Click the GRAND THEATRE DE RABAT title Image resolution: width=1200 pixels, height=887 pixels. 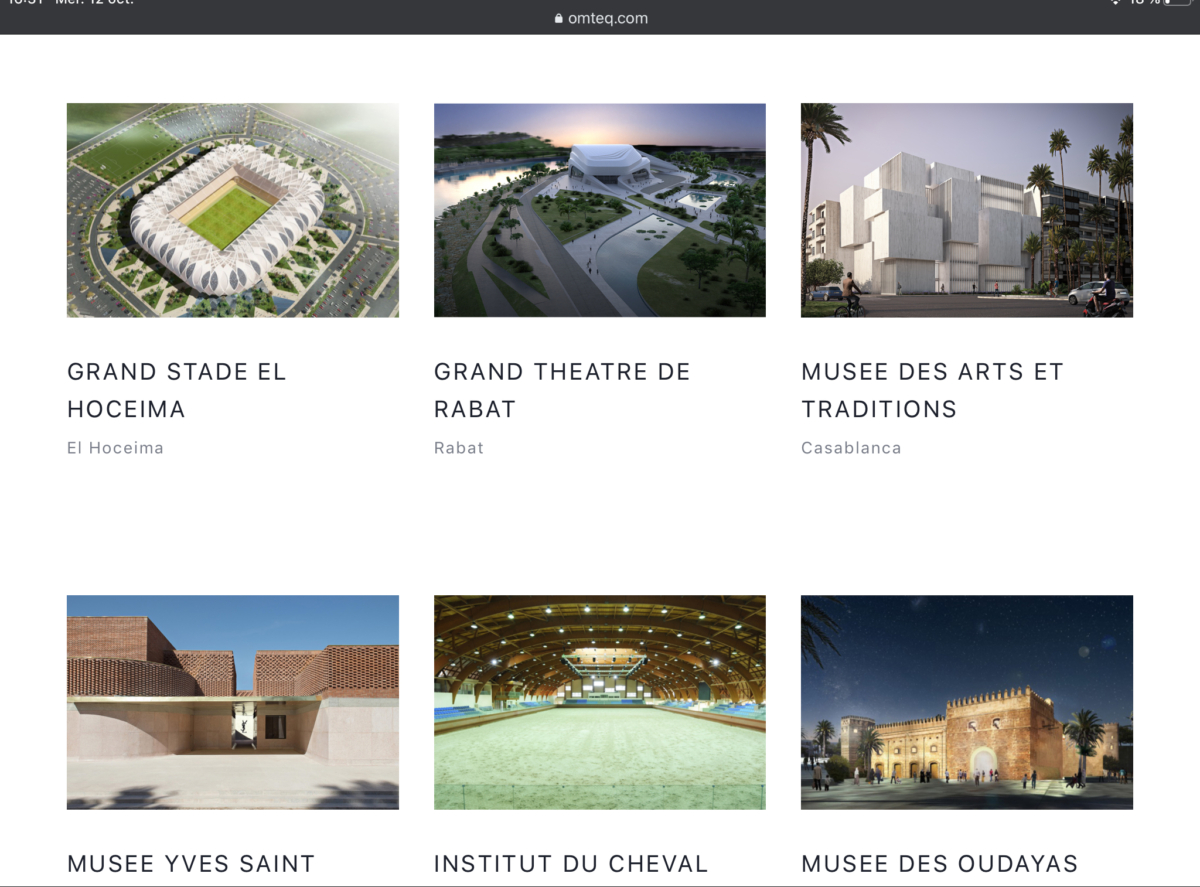[x=562, y=390]
